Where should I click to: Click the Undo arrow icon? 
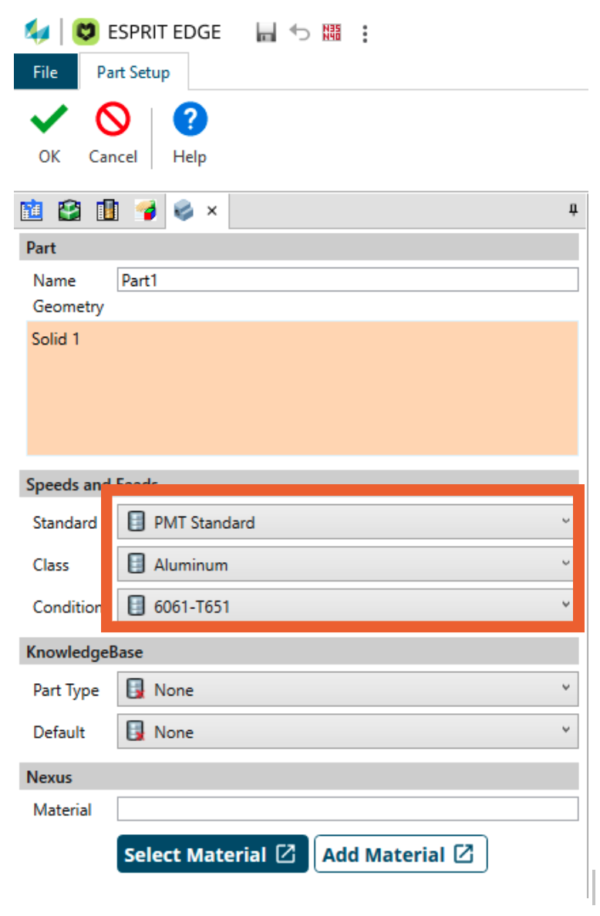[299, 33]
